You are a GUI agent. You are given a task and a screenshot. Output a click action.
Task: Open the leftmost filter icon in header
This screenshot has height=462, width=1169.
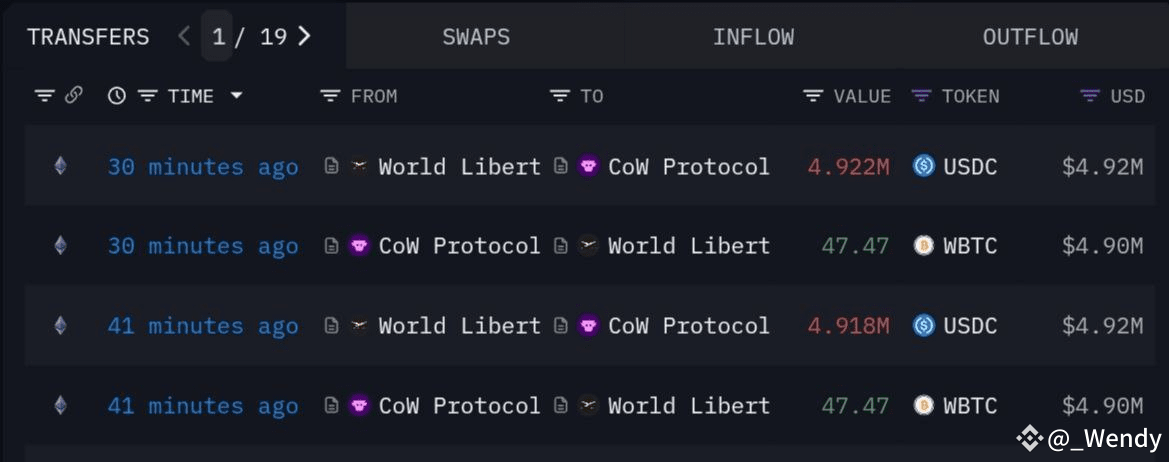point(44,96)
